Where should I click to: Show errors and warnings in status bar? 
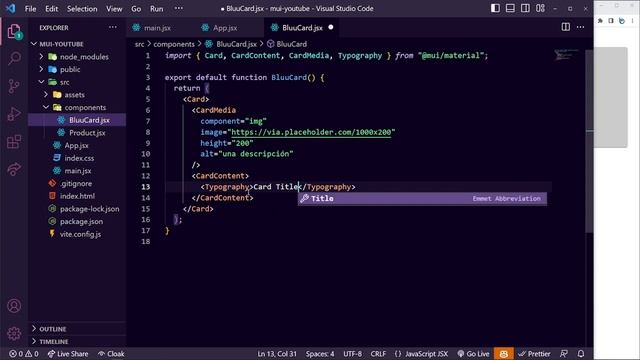coord(24,353)
